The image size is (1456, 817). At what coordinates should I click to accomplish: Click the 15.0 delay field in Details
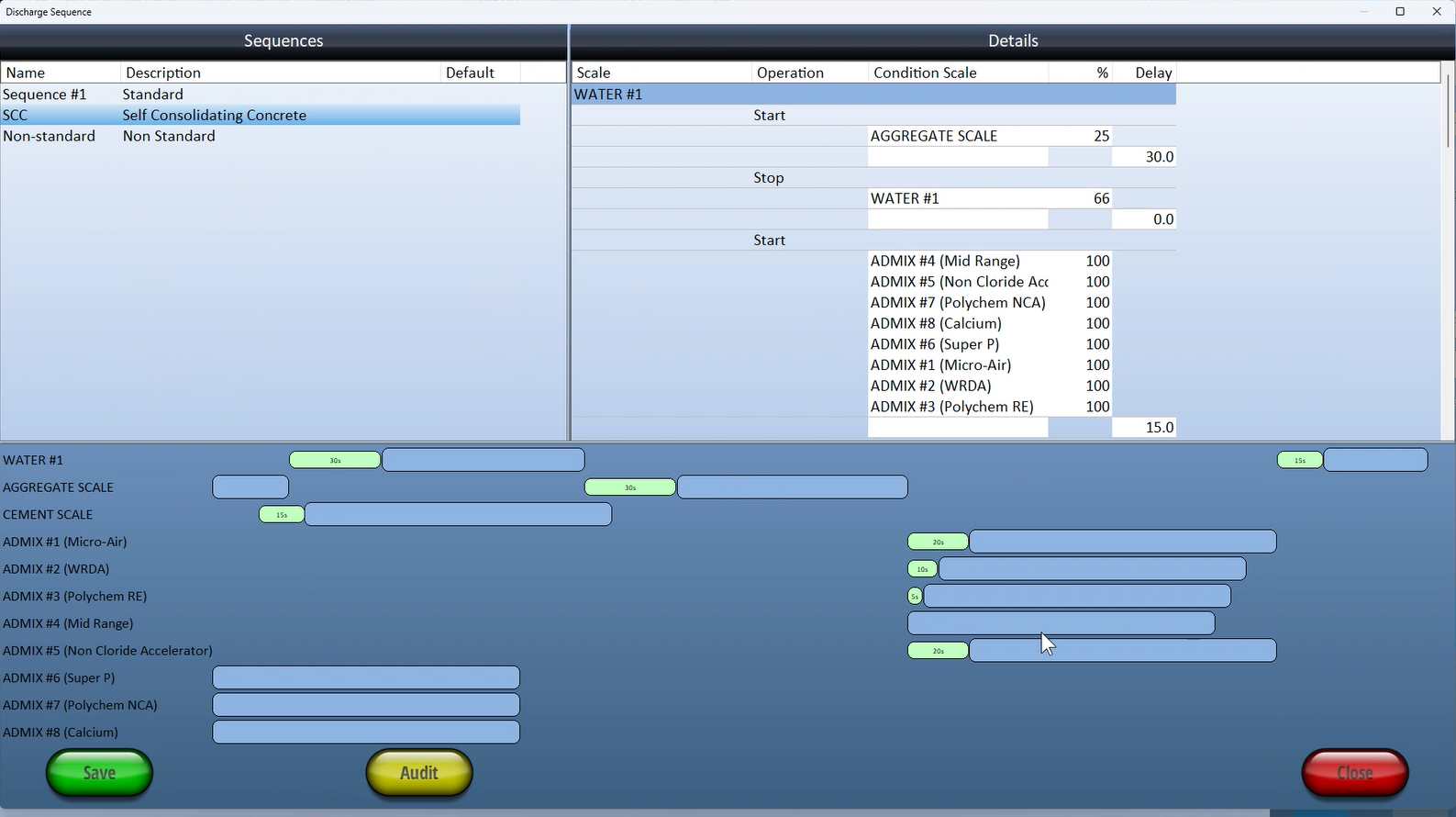pyautogui.click(x=1143, y=428)
